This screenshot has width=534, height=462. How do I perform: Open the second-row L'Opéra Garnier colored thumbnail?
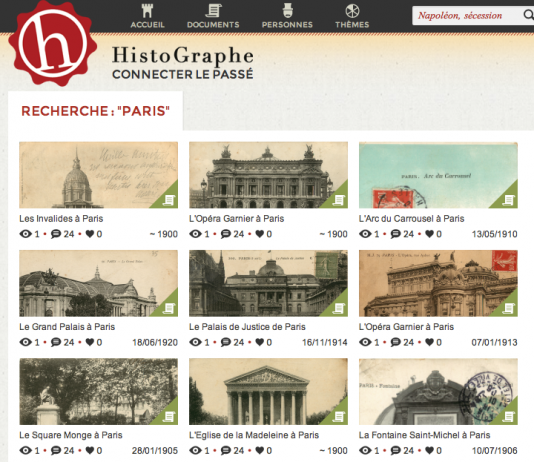tap(438, 283)
